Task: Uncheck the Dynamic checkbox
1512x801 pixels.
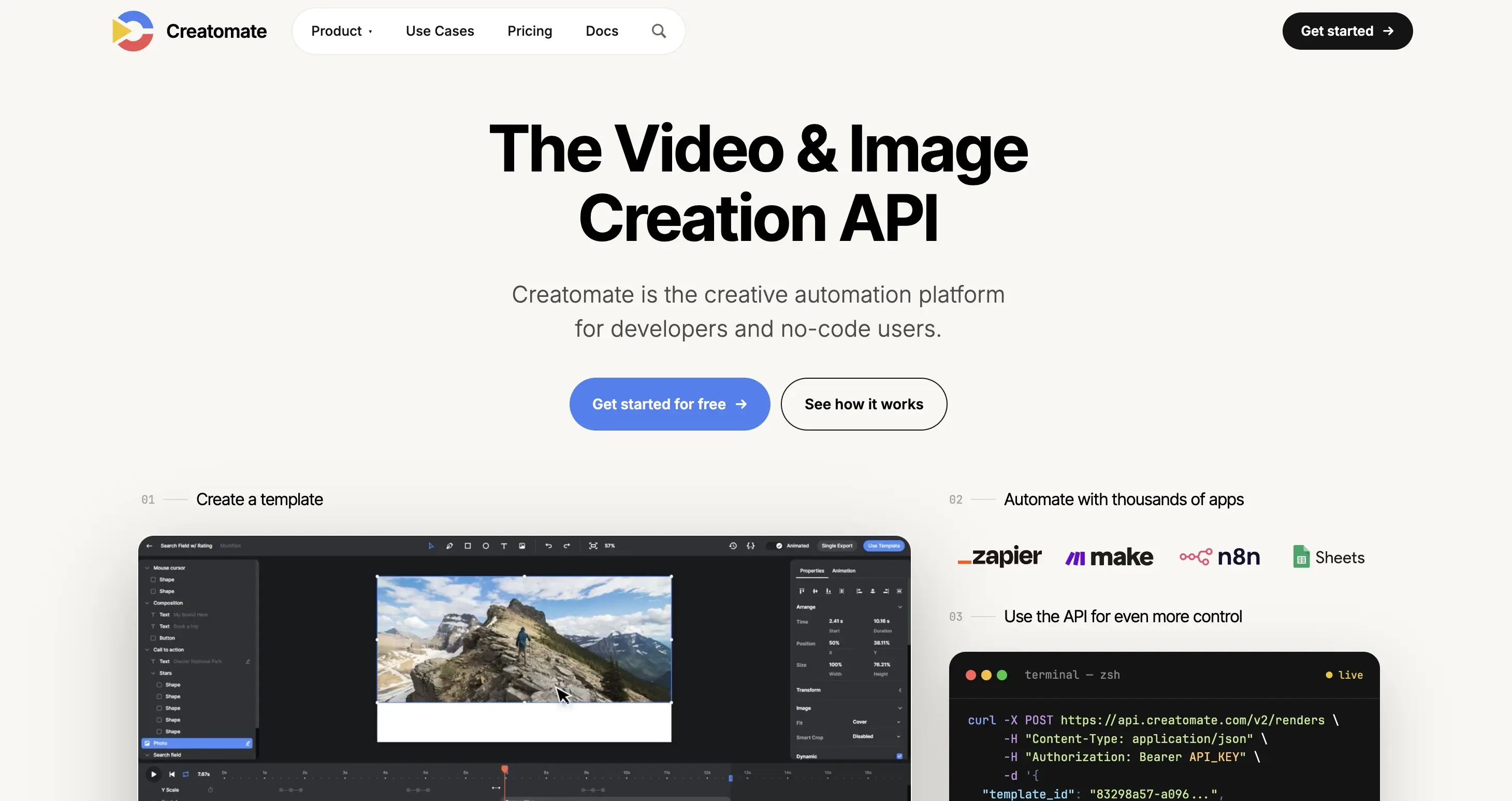Action: click(x=899, y=756)
